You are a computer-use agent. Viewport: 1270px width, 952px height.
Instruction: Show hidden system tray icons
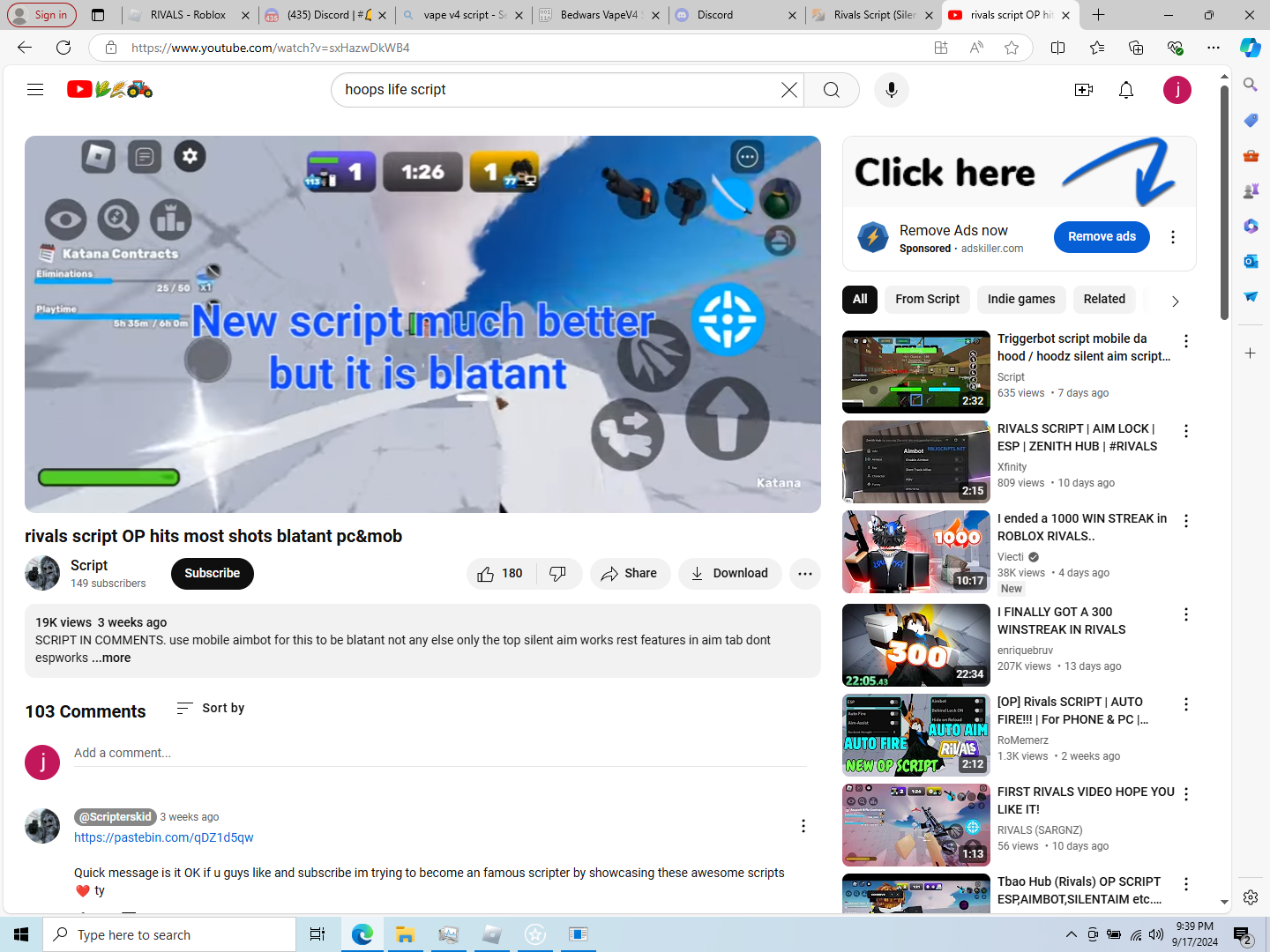coord(1071,934)
